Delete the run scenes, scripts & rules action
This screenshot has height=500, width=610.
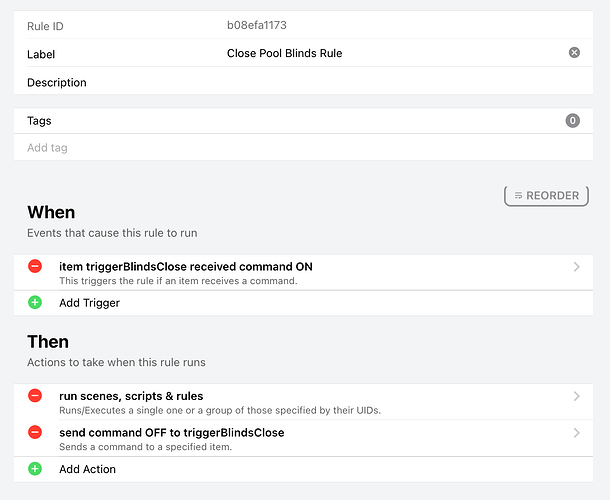coord(35,397)
